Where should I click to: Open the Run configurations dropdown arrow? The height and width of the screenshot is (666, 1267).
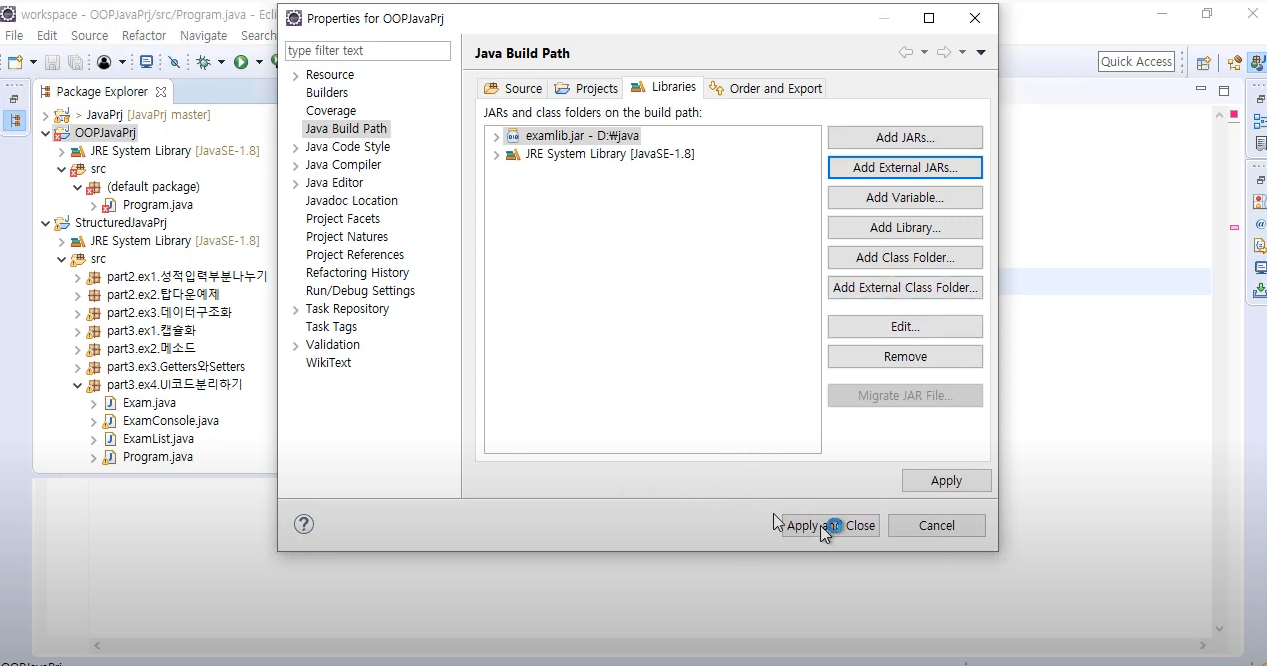[x=258, y=62]
